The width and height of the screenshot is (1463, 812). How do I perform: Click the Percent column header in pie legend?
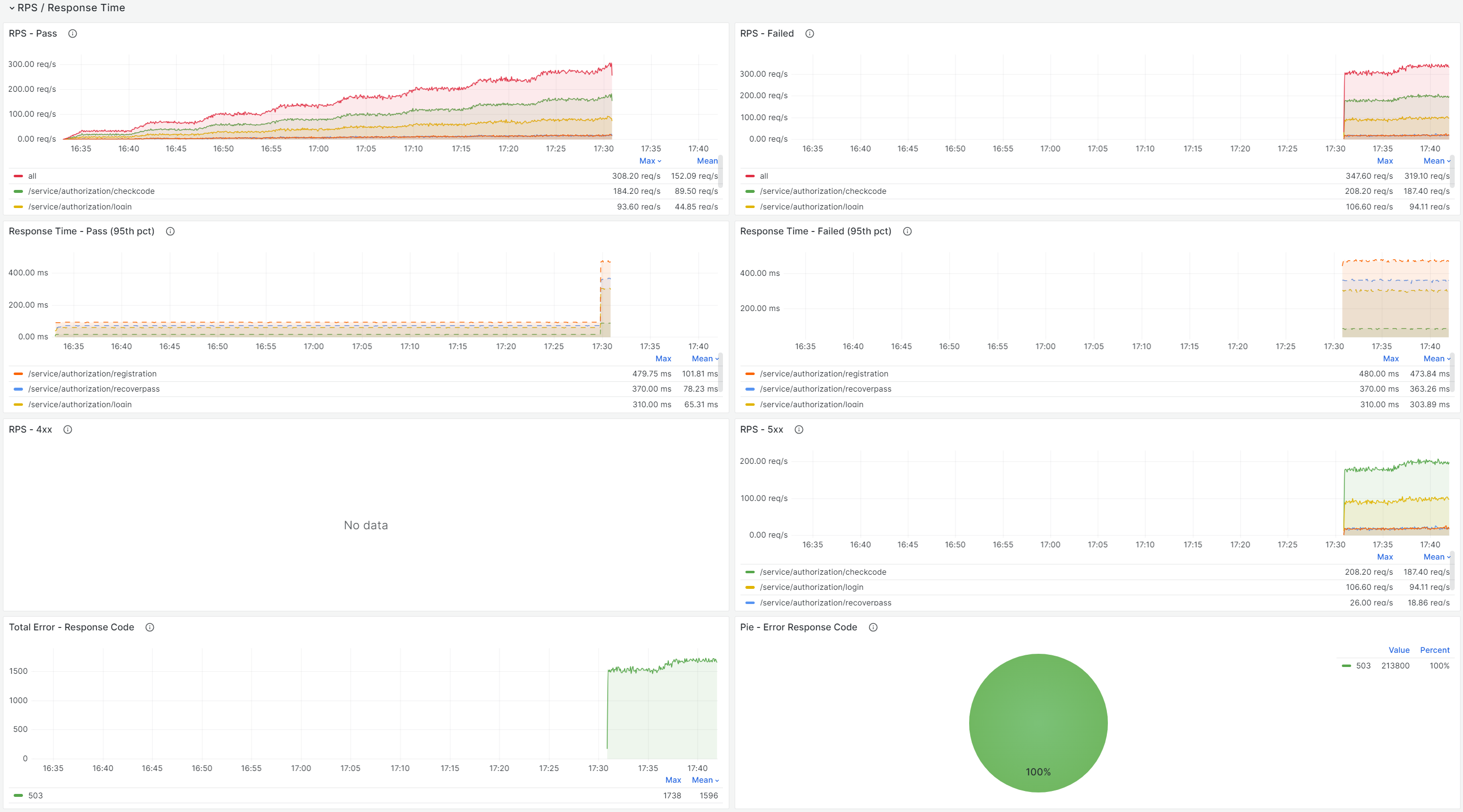(x=1435, y=650)
